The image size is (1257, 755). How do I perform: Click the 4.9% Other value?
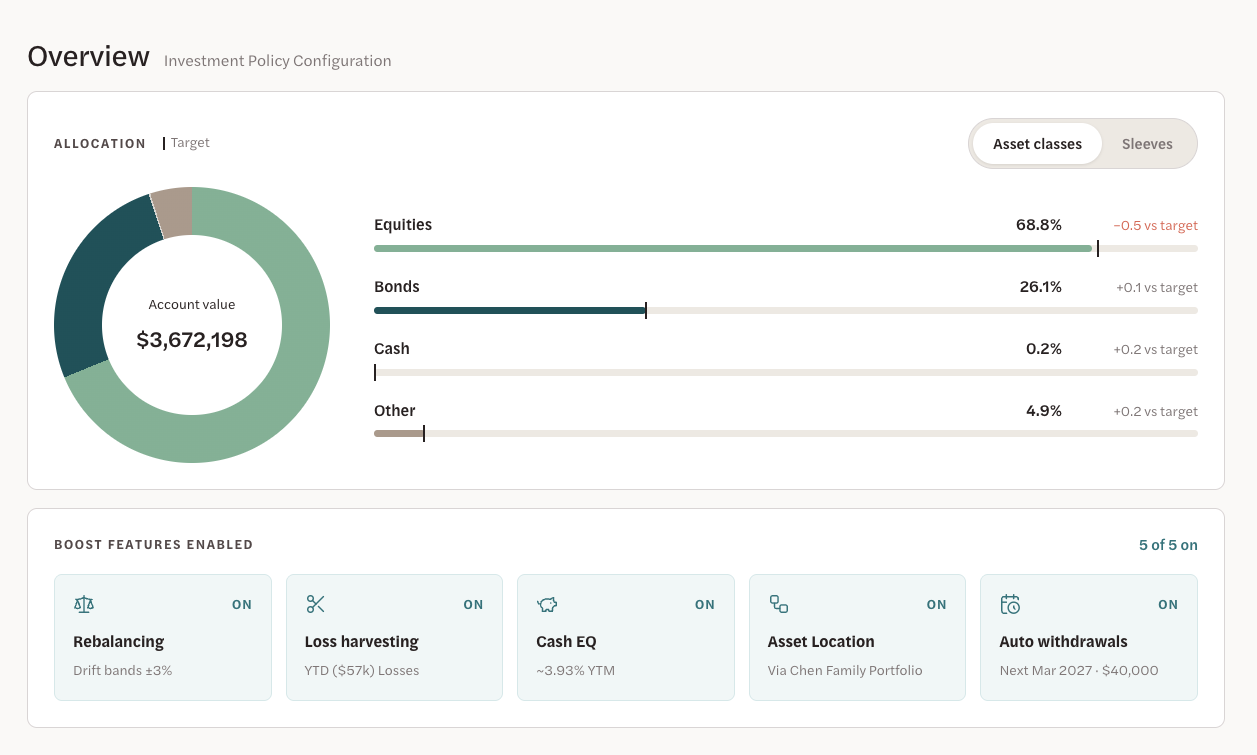click(x=1044, y=411)
